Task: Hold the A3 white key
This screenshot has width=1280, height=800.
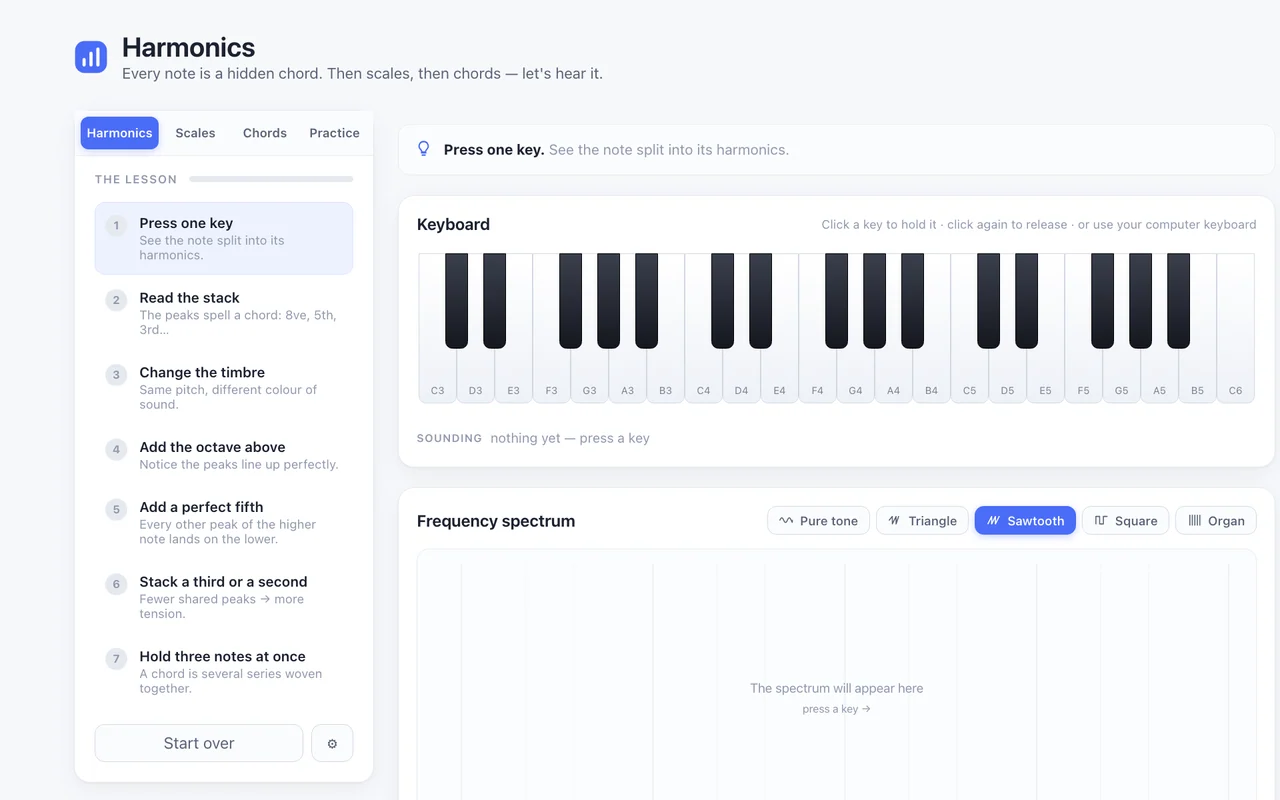Action: [x=627, y=375]
